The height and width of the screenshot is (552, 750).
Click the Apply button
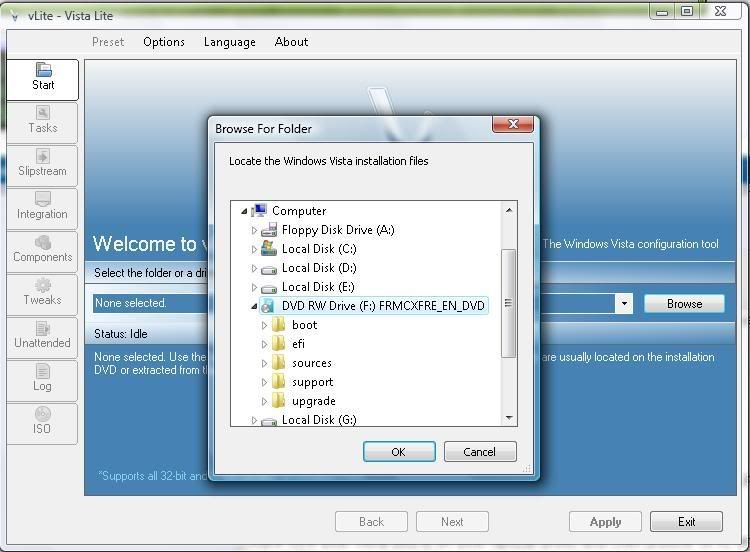coord(605,521)
